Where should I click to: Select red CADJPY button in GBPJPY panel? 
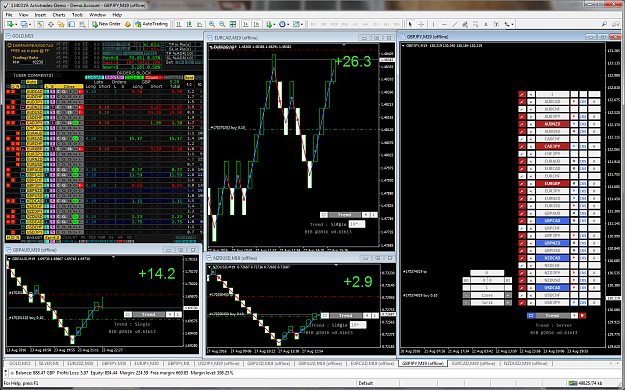pyautogui.click(x=552, y=146)
